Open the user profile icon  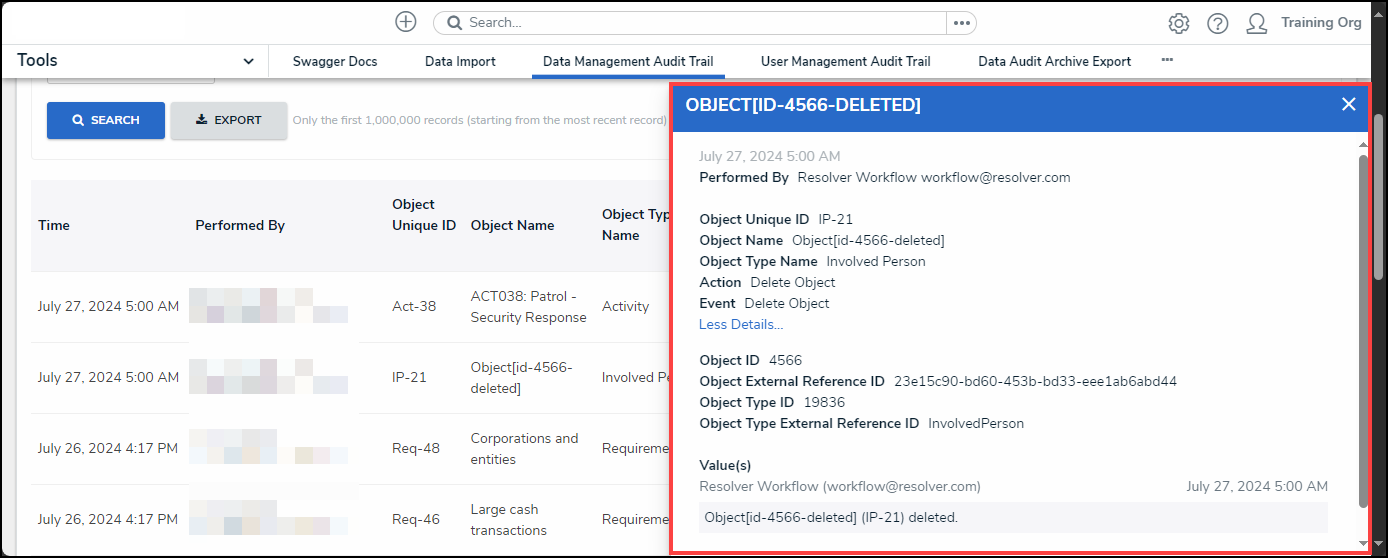tap(1257, 24)
